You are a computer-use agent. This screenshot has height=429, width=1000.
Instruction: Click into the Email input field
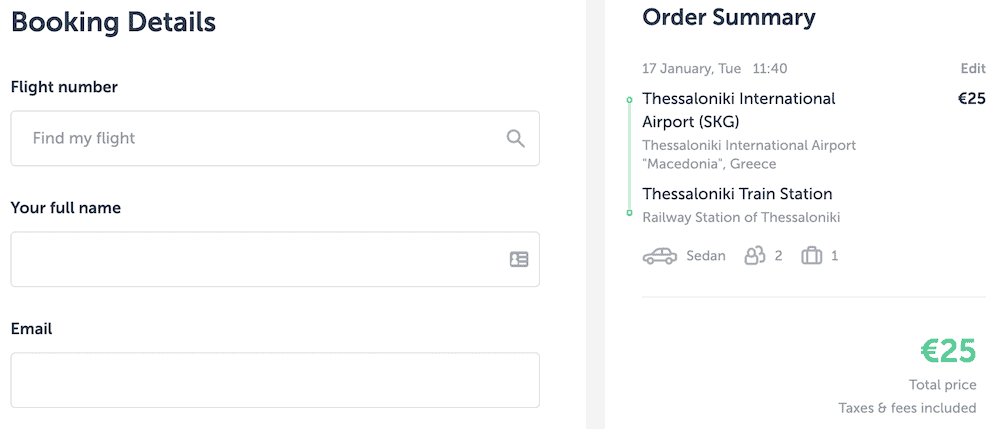click(275, 380)
